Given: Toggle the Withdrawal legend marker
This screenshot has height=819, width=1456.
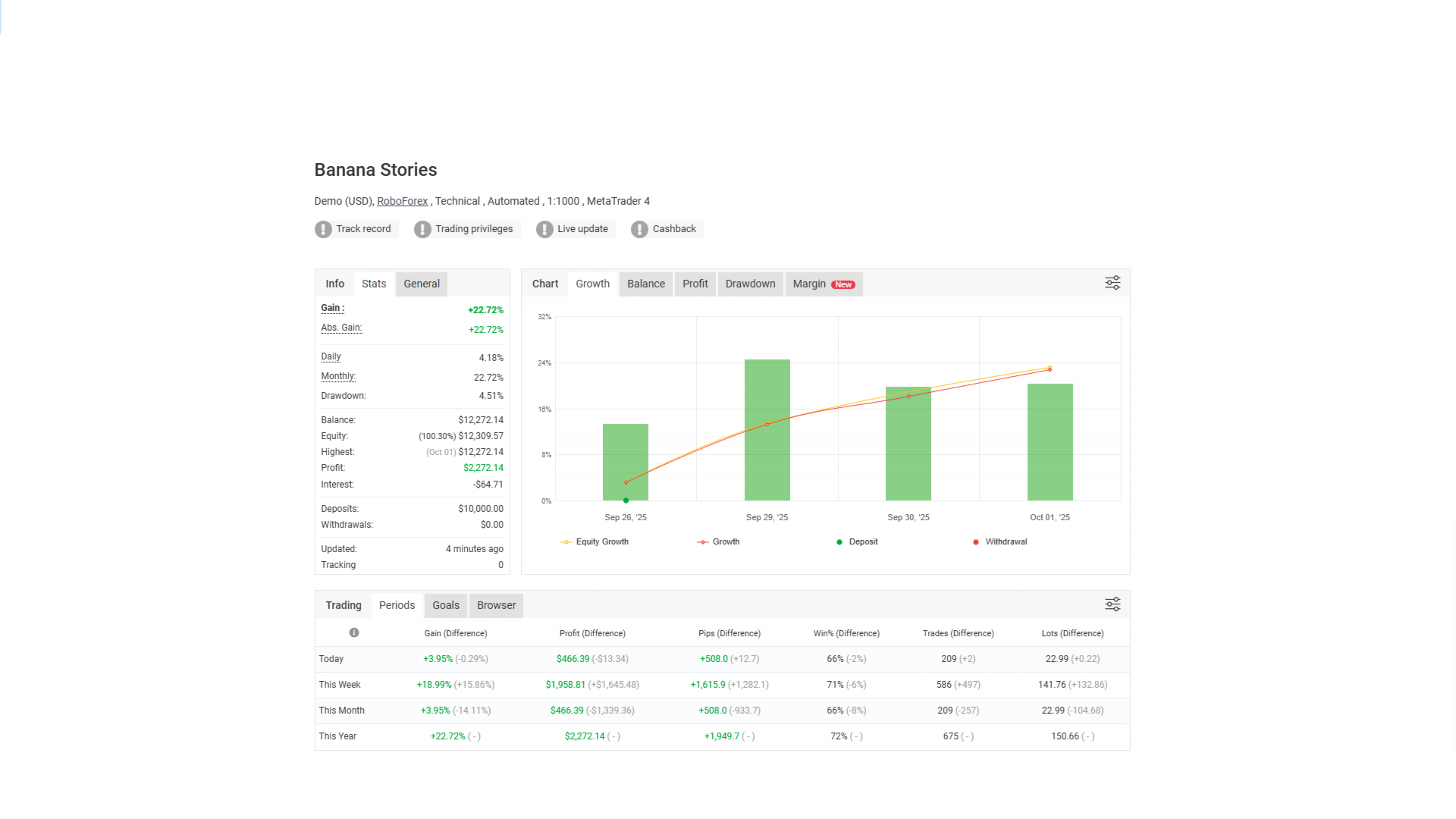Looking at the screenshot, I should click(999, 541).
